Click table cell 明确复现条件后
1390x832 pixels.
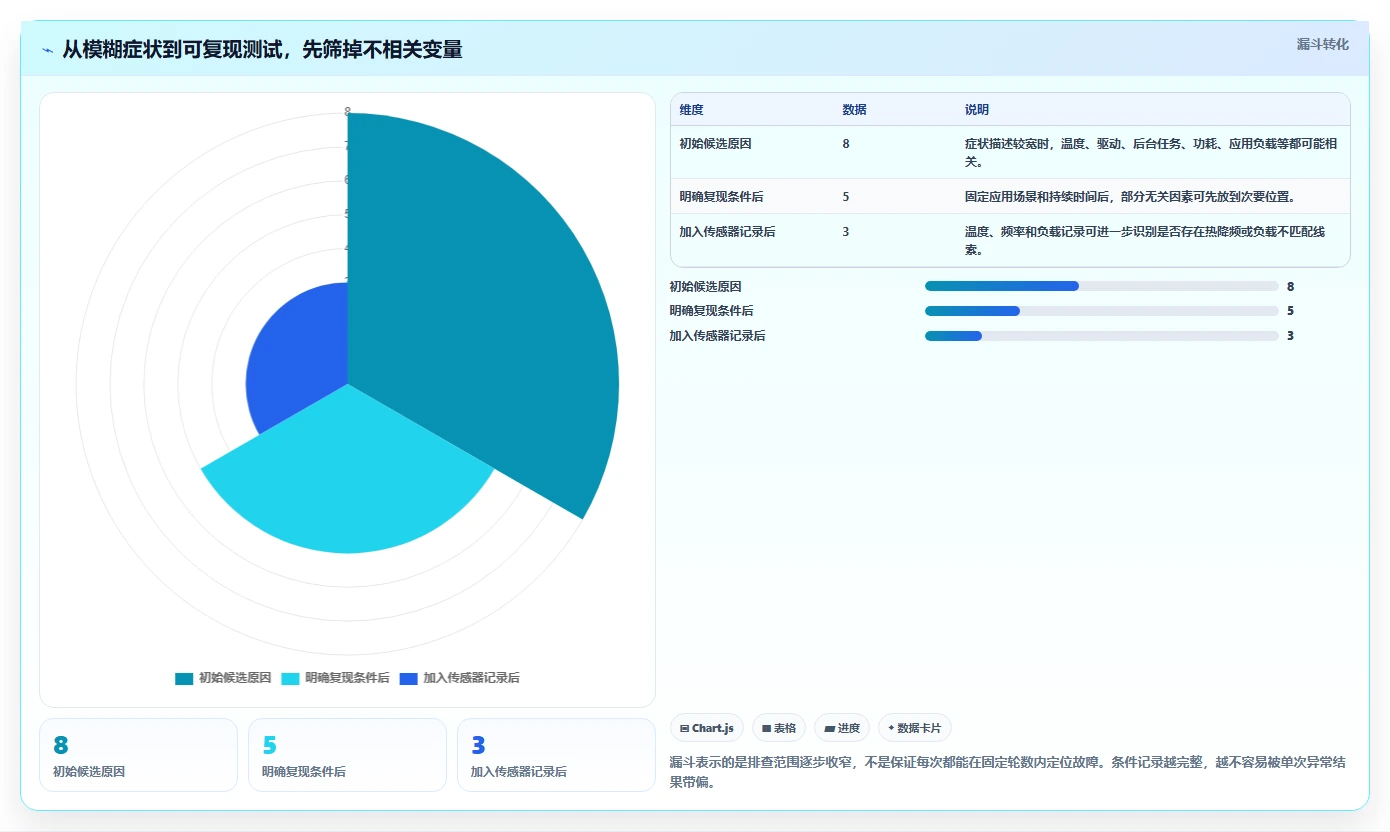[721, 197]
